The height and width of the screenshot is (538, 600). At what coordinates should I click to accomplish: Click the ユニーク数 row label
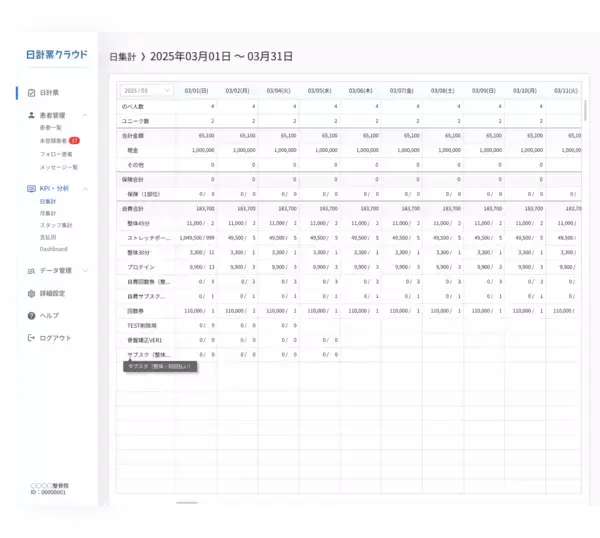pyautogui.click(x=135, y=121)
